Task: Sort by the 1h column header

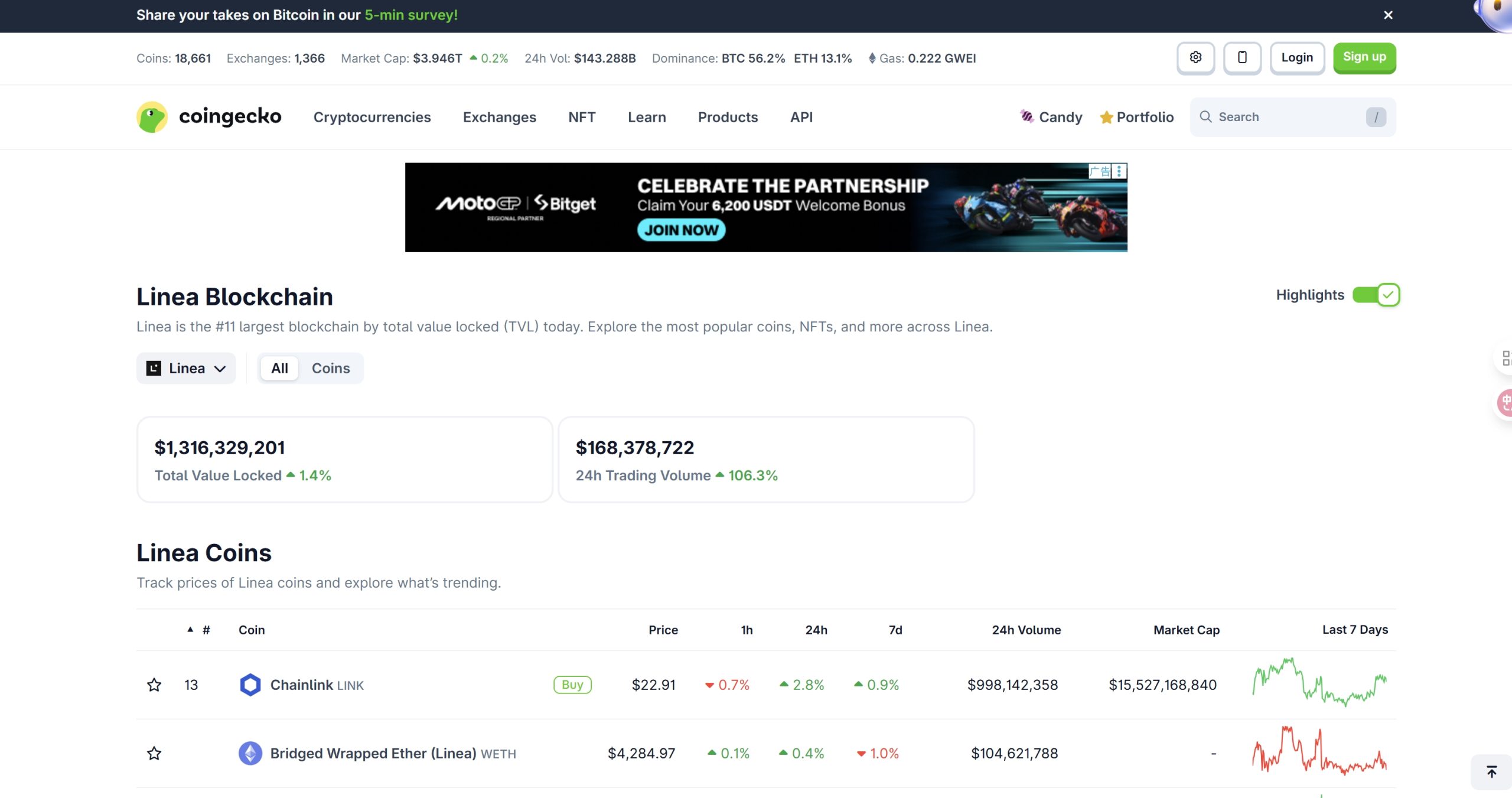Action: pos(747,630)
